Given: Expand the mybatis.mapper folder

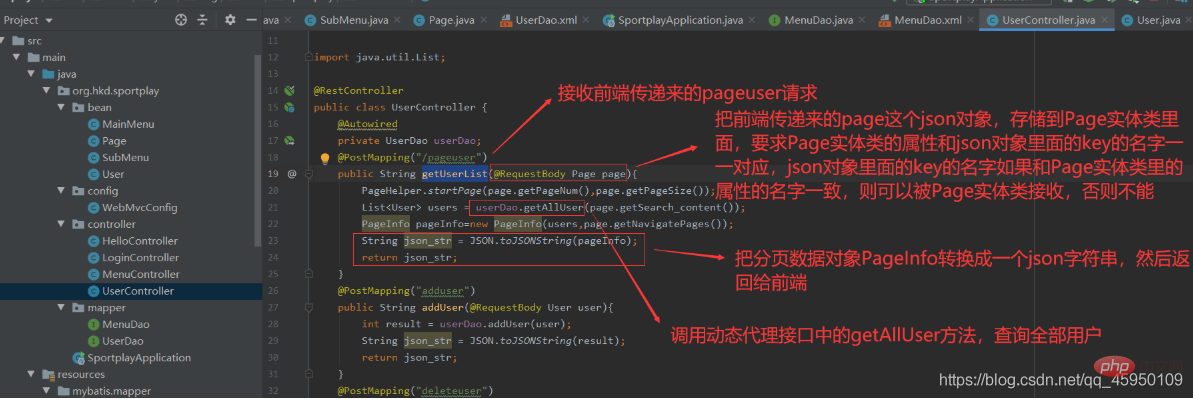Looking at the screenshot, I should click(46, 391).
